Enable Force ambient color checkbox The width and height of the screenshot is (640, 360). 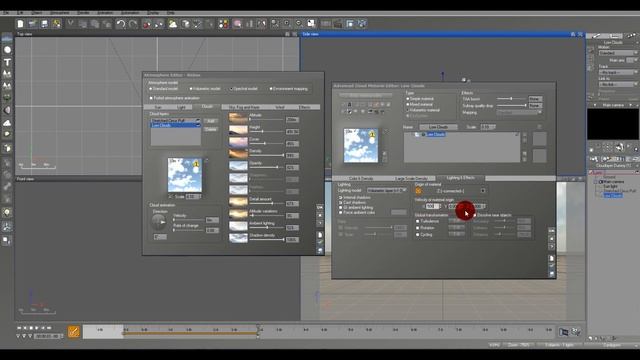340,212
